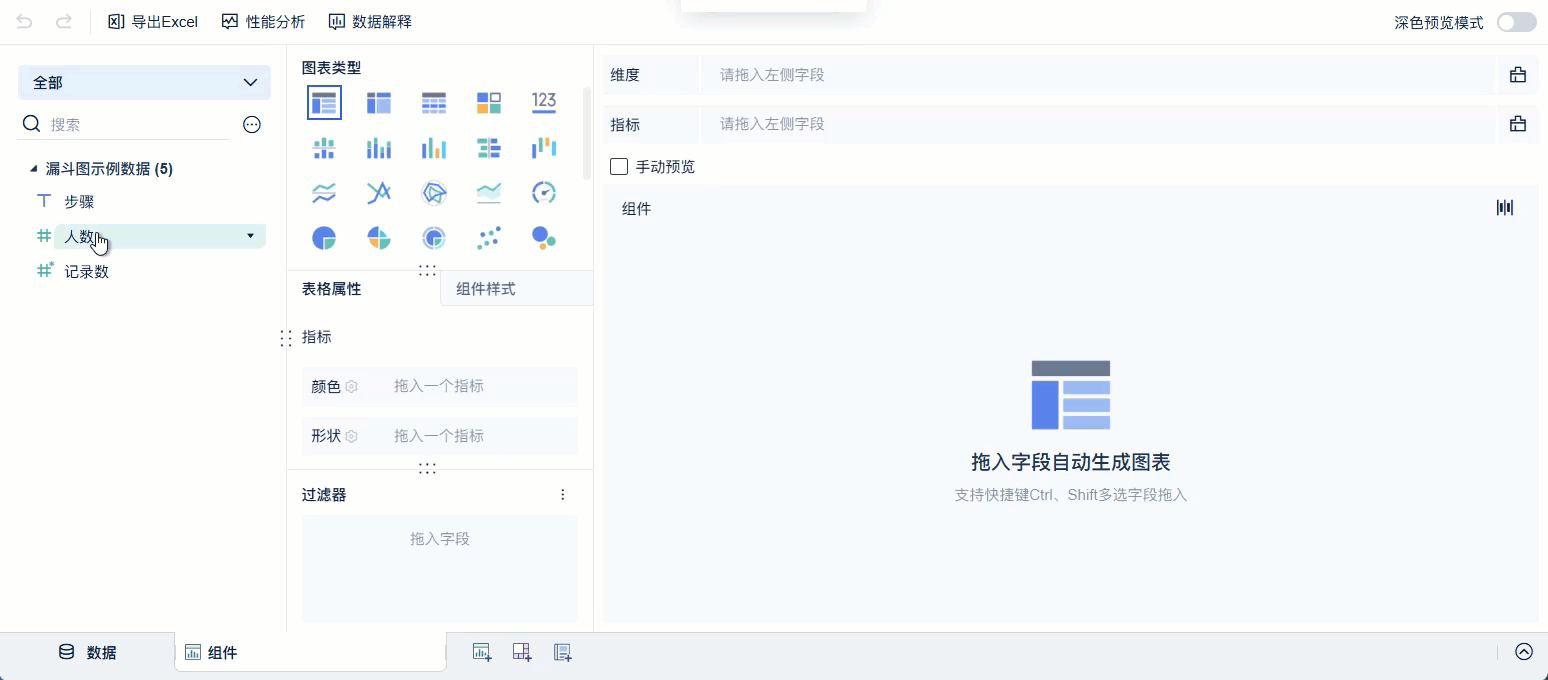Select the radar chart icon

click(434, 193)
